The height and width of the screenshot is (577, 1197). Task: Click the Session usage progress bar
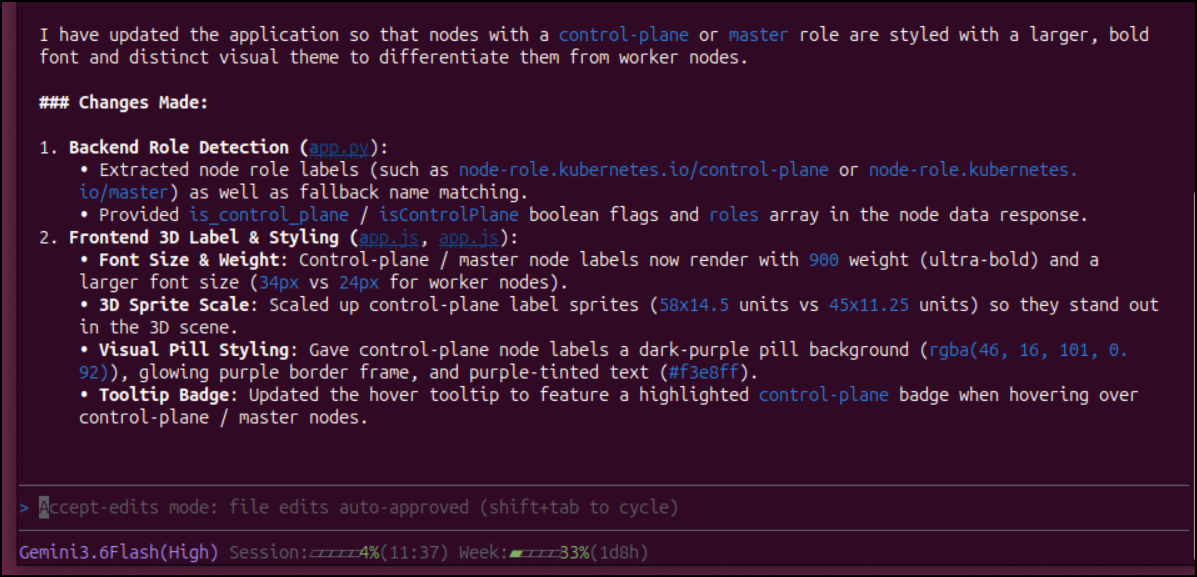point(334,552)
